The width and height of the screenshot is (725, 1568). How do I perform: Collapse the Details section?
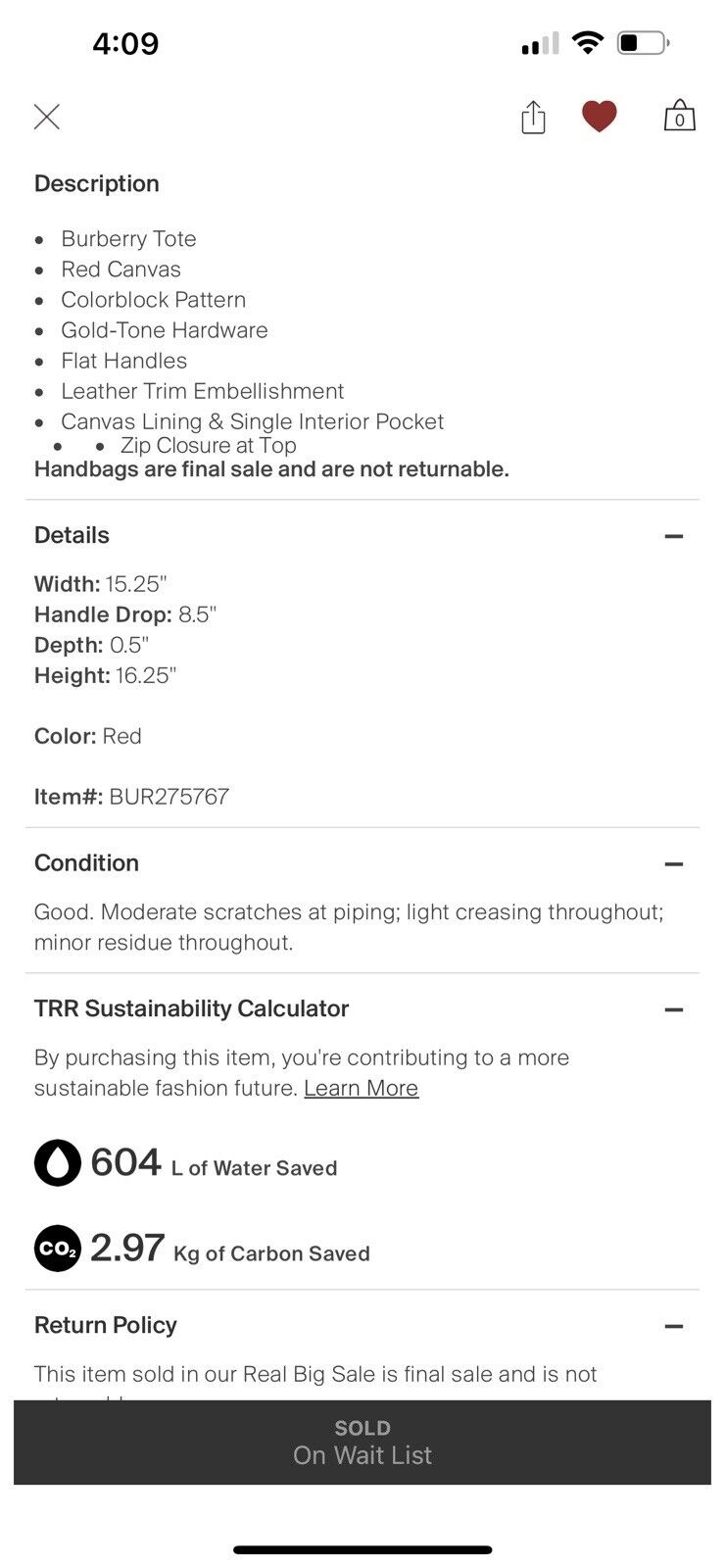coord(673,536)
